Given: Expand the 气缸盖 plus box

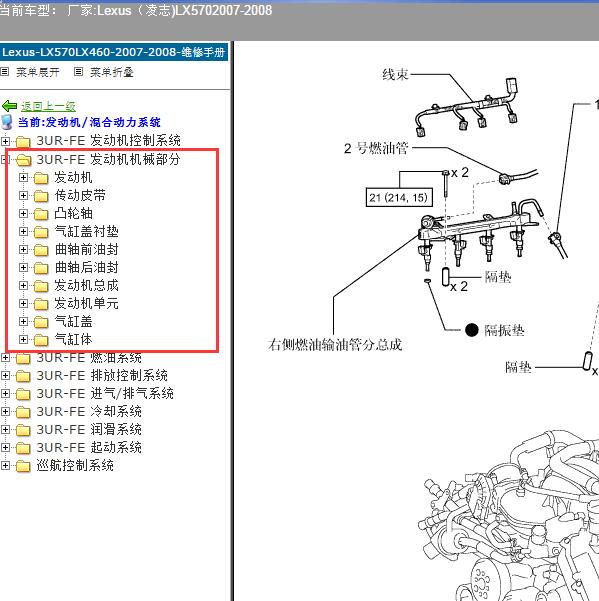Looking at the screenshot, I should (x=23, y=322).
